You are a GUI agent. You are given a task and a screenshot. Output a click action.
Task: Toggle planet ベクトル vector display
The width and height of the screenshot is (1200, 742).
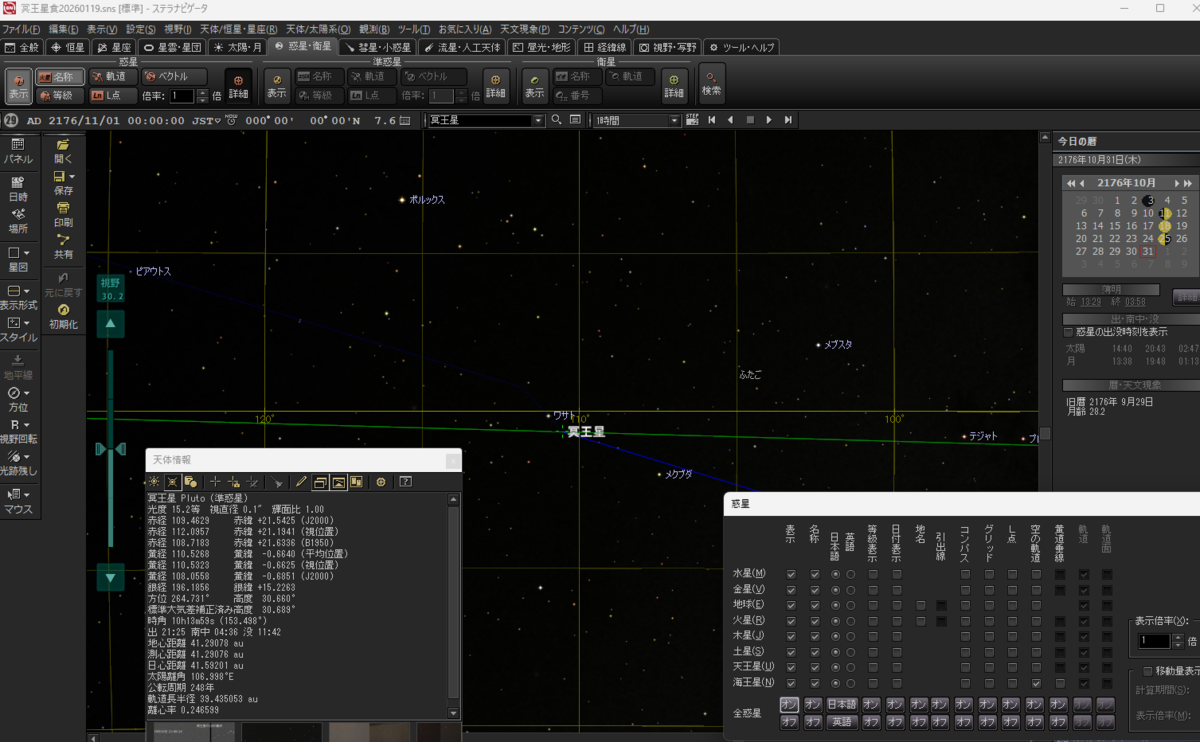[174, 77]
